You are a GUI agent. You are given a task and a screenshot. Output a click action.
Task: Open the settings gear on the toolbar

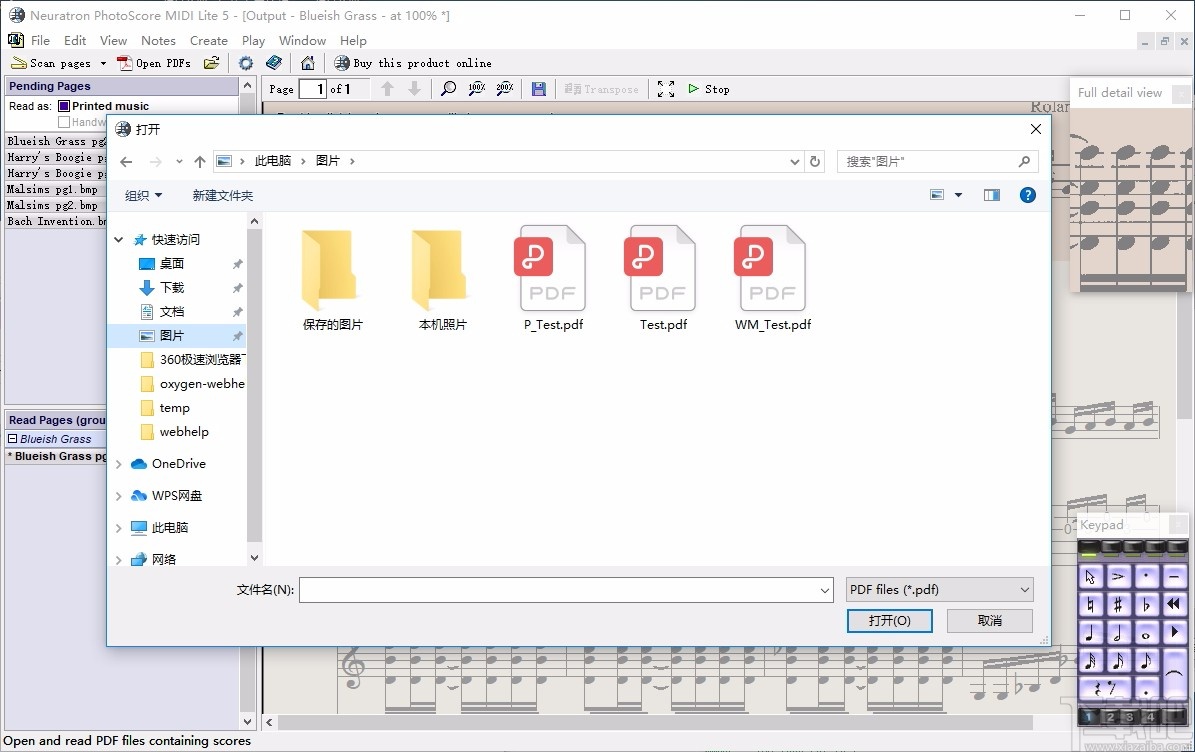pos(245,62)
